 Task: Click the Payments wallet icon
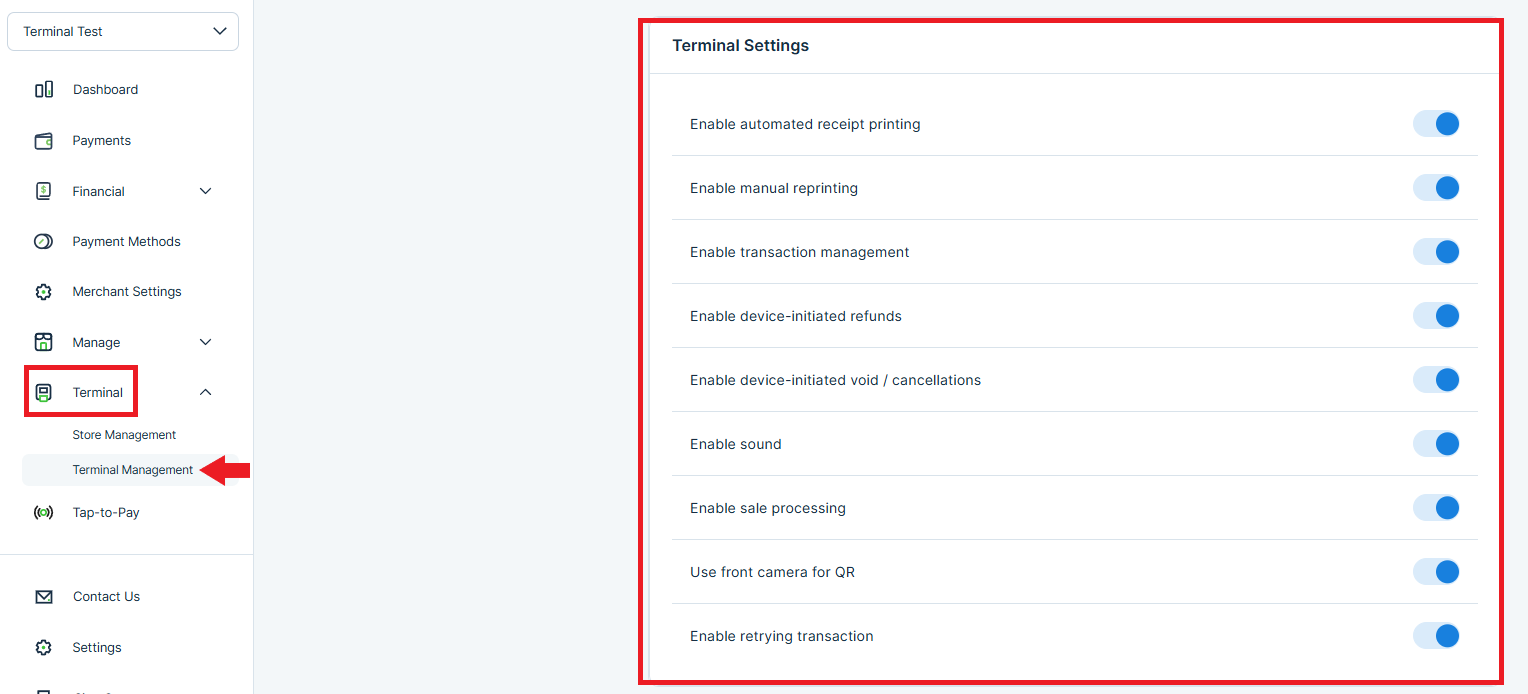(44, 141)
